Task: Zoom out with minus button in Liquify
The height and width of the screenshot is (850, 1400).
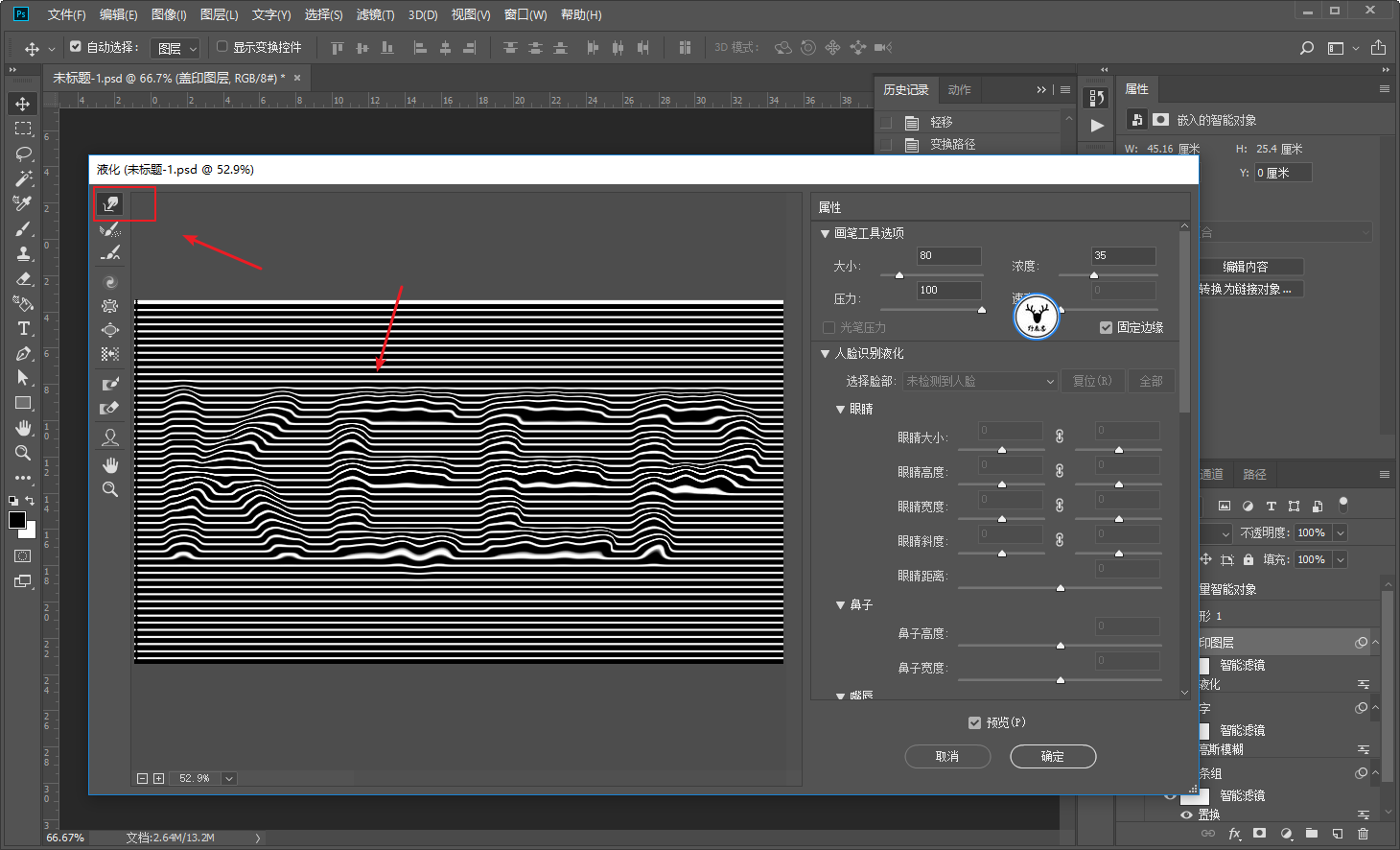Action: click(x=142, y=778)
